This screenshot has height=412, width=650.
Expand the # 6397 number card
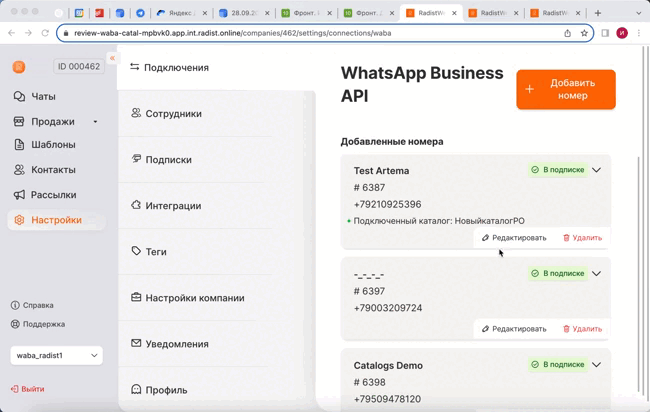[x=597, y=274]
